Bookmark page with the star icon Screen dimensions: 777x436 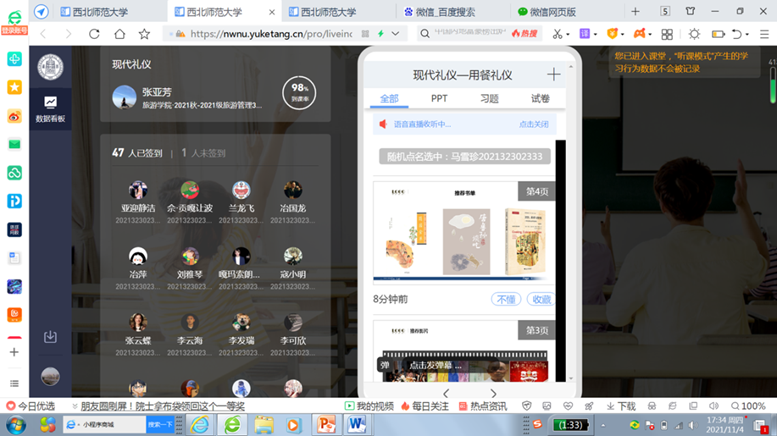[x=145, y=33]
